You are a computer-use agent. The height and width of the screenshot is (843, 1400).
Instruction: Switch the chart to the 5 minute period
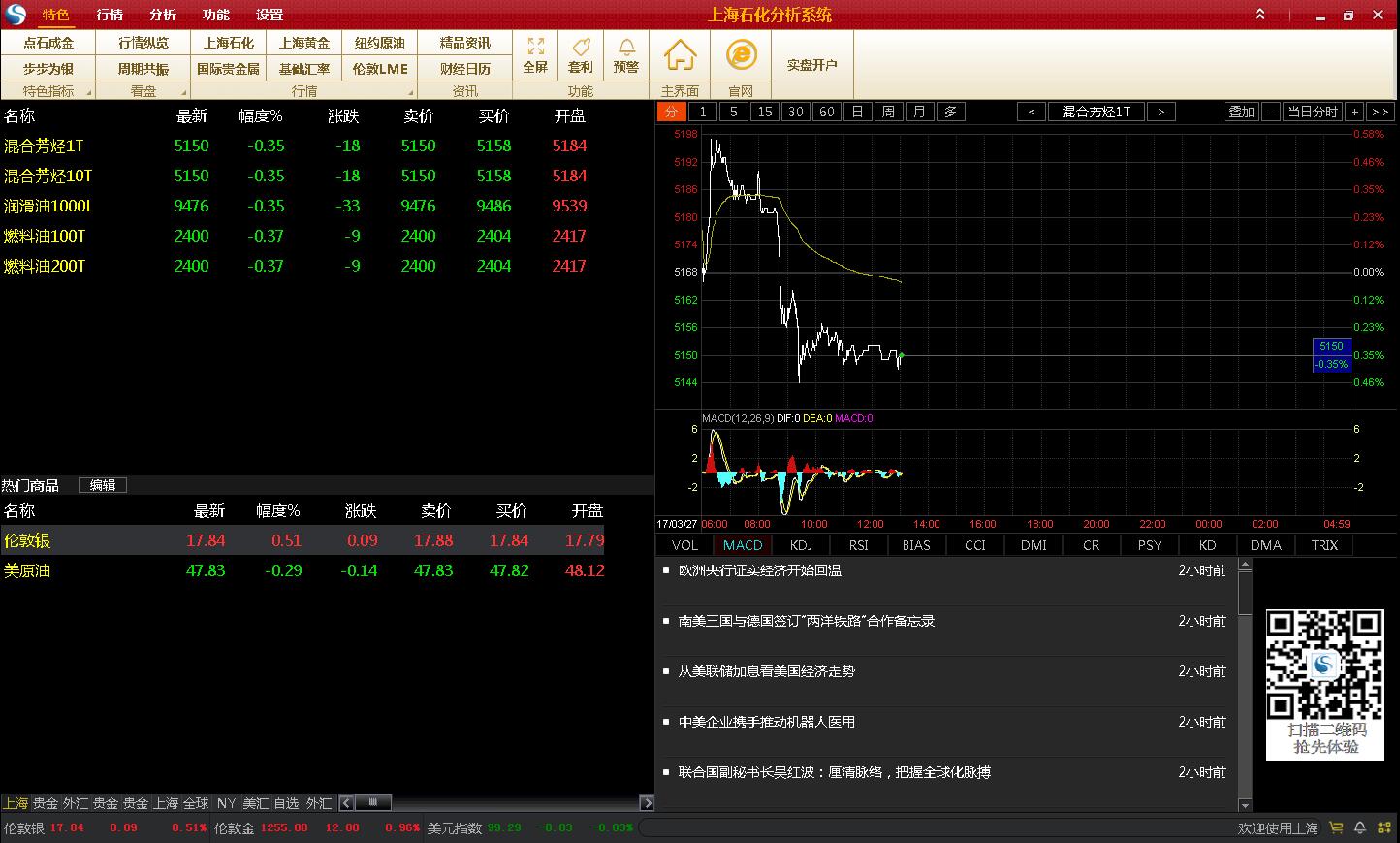pos(734,112)
